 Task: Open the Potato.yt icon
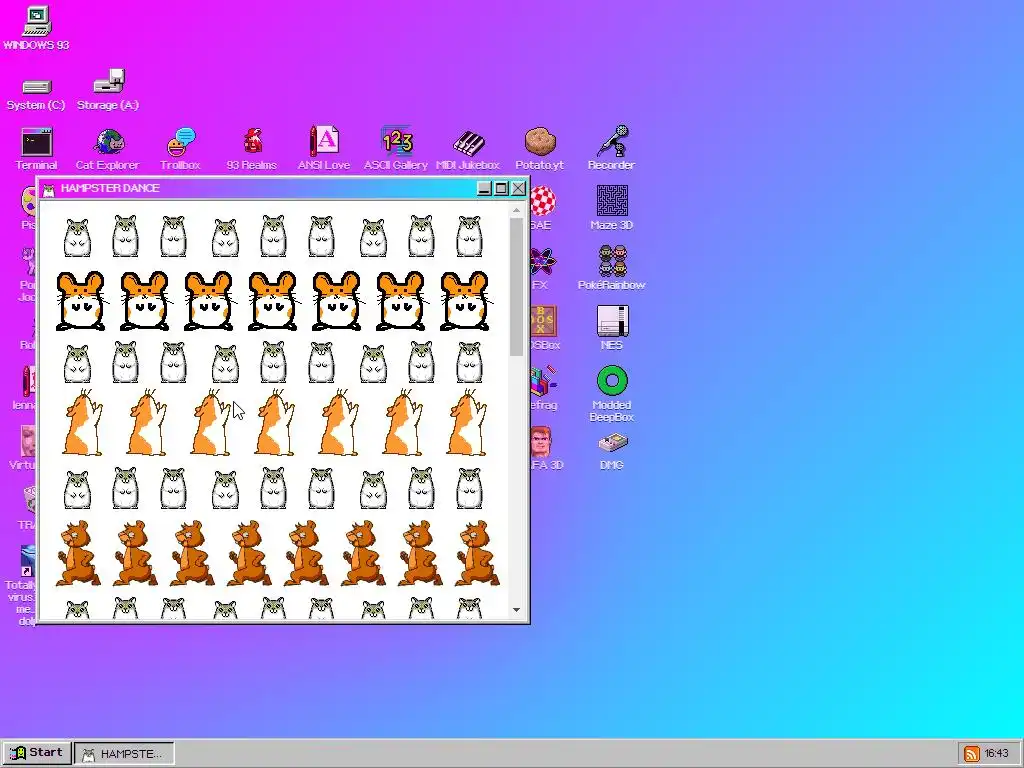point(539,149)
